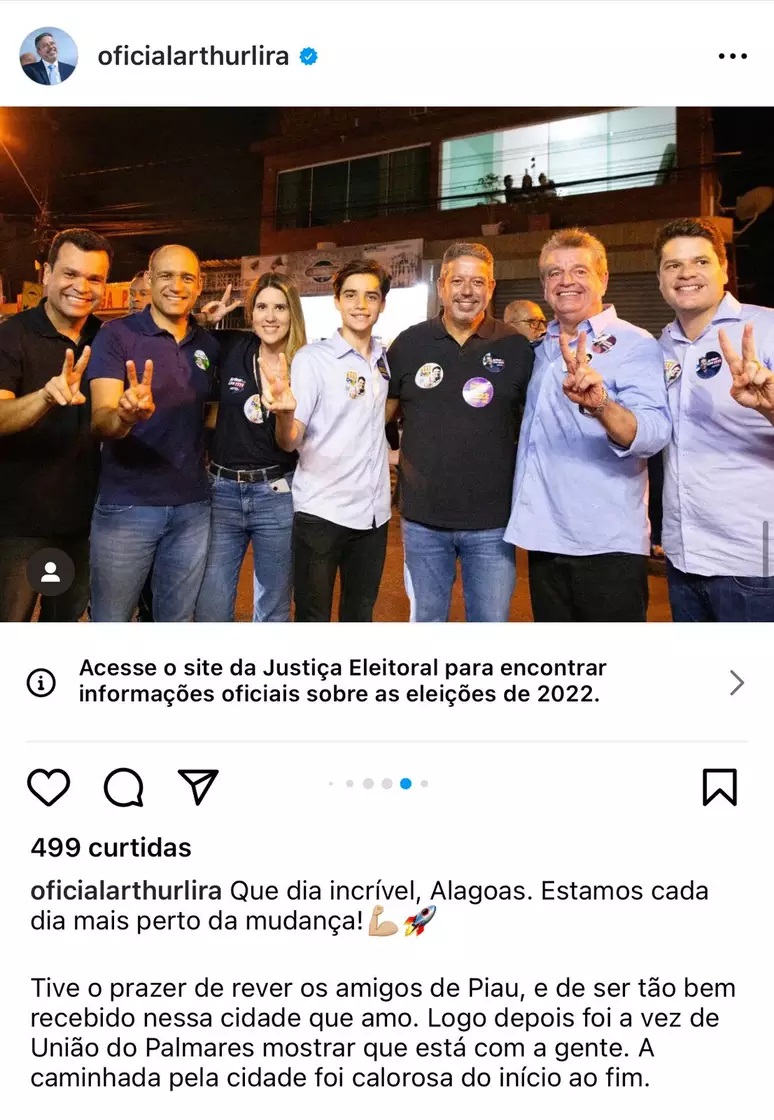
Task: Share the post using paper plane icon
Action: tap(198, 786)
